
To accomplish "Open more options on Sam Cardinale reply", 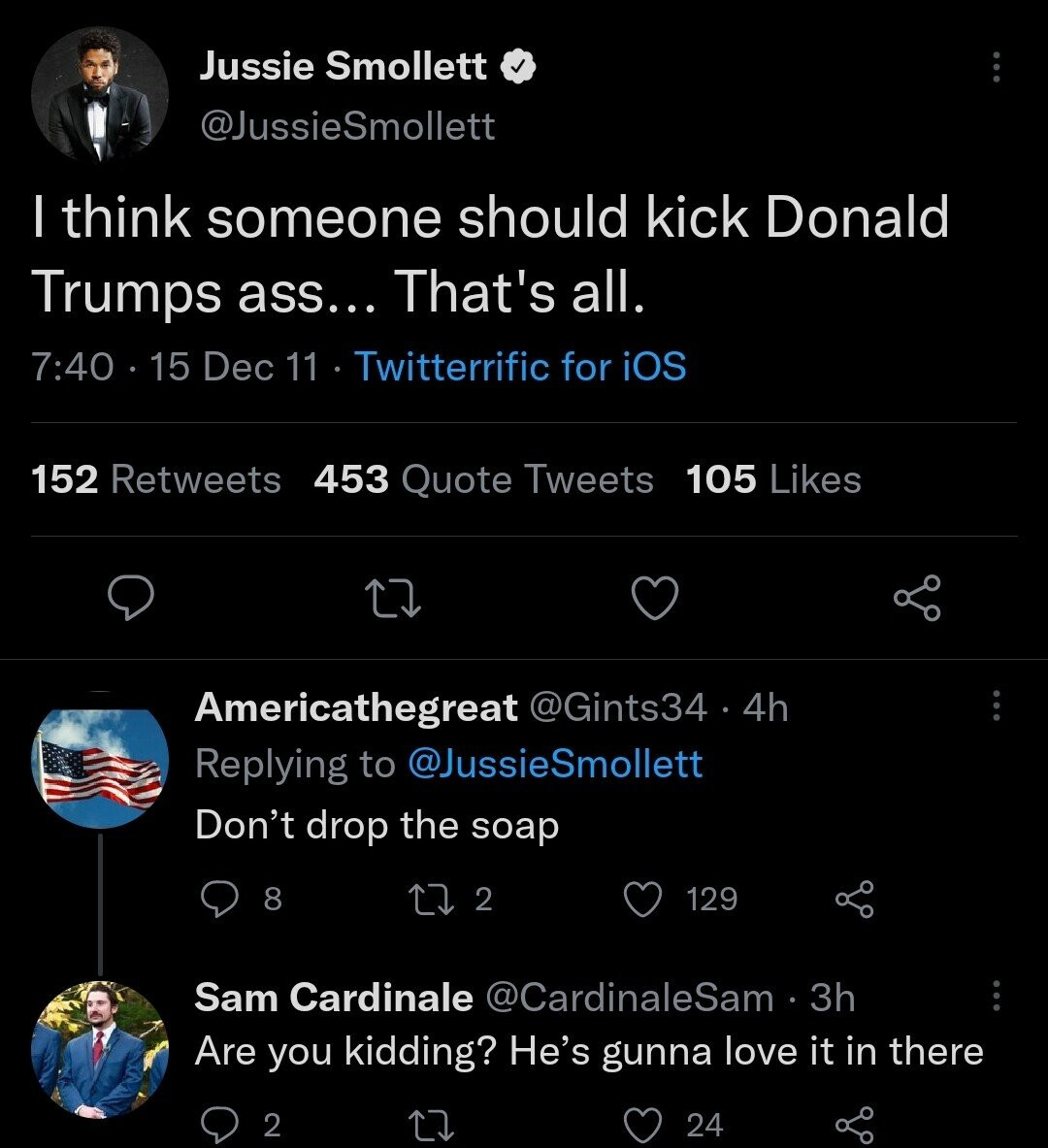I will click(x=995, y=996).
